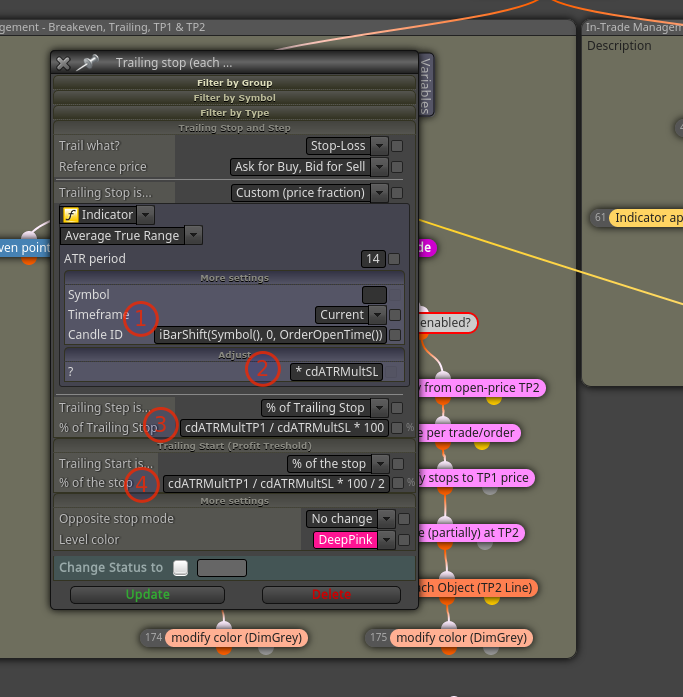
Task: Collapse the Trailing Stop and Step section
Action: tap(235, 128)
